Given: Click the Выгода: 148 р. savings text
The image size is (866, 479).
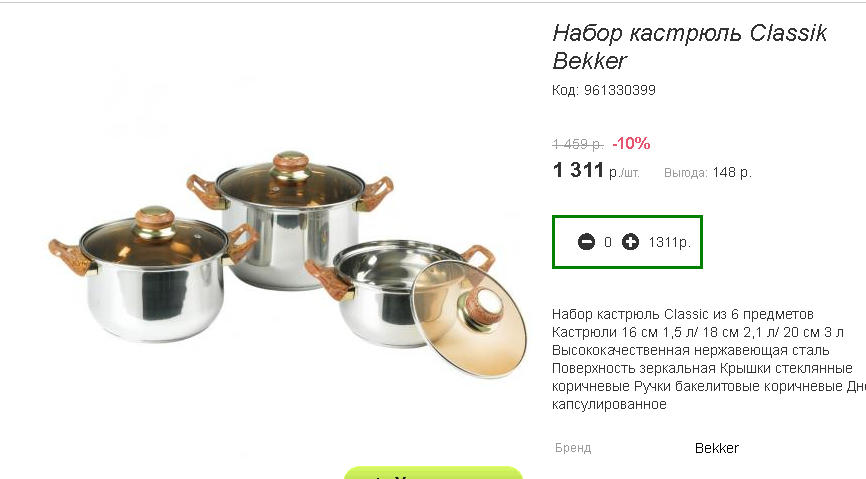Looking at the screenshot, I should pyautogui.click(x=707, y=172).
